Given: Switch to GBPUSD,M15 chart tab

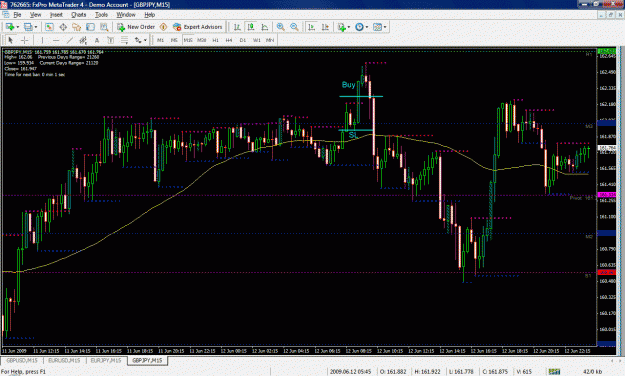Looking at the screenshot, I should click(22, 360).
